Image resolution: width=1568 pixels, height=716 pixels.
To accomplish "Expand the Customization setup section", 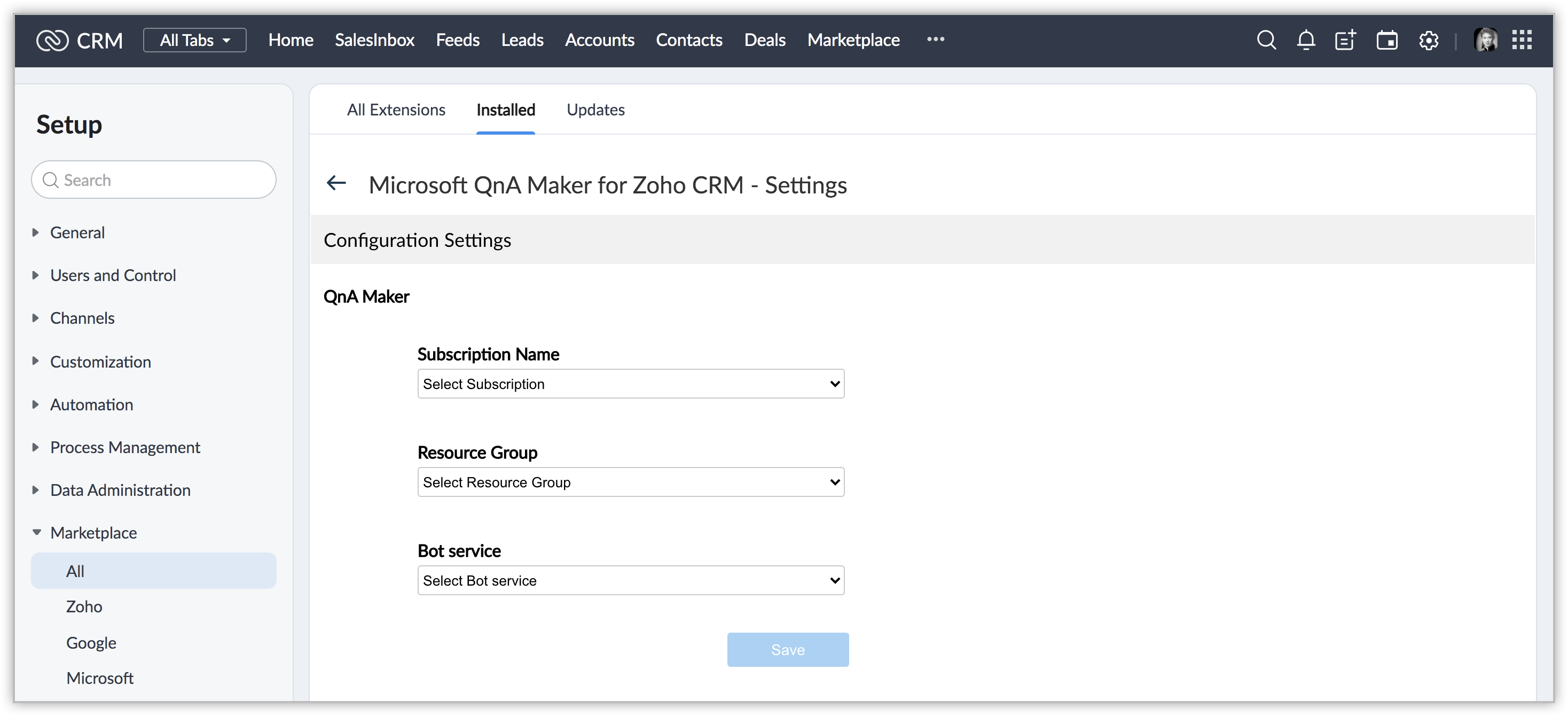I will tap(100, 362).
